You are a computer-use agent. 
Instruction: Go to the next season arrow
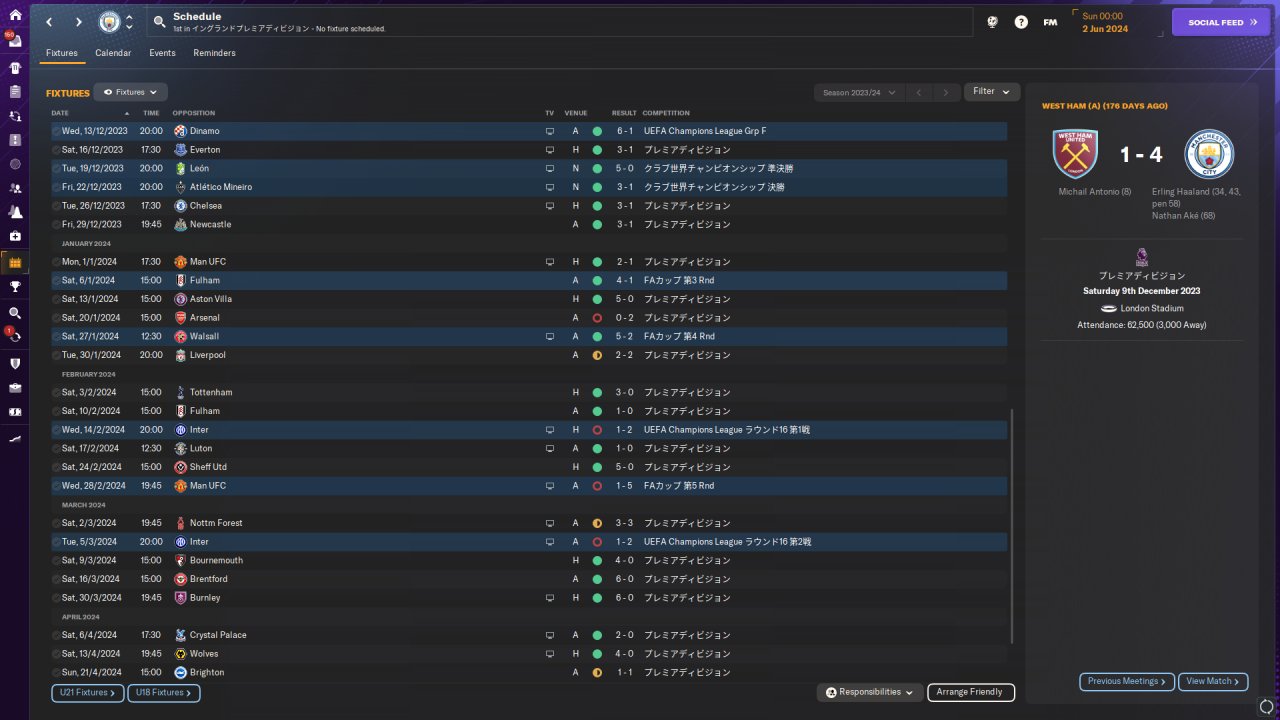coord(946,92)
